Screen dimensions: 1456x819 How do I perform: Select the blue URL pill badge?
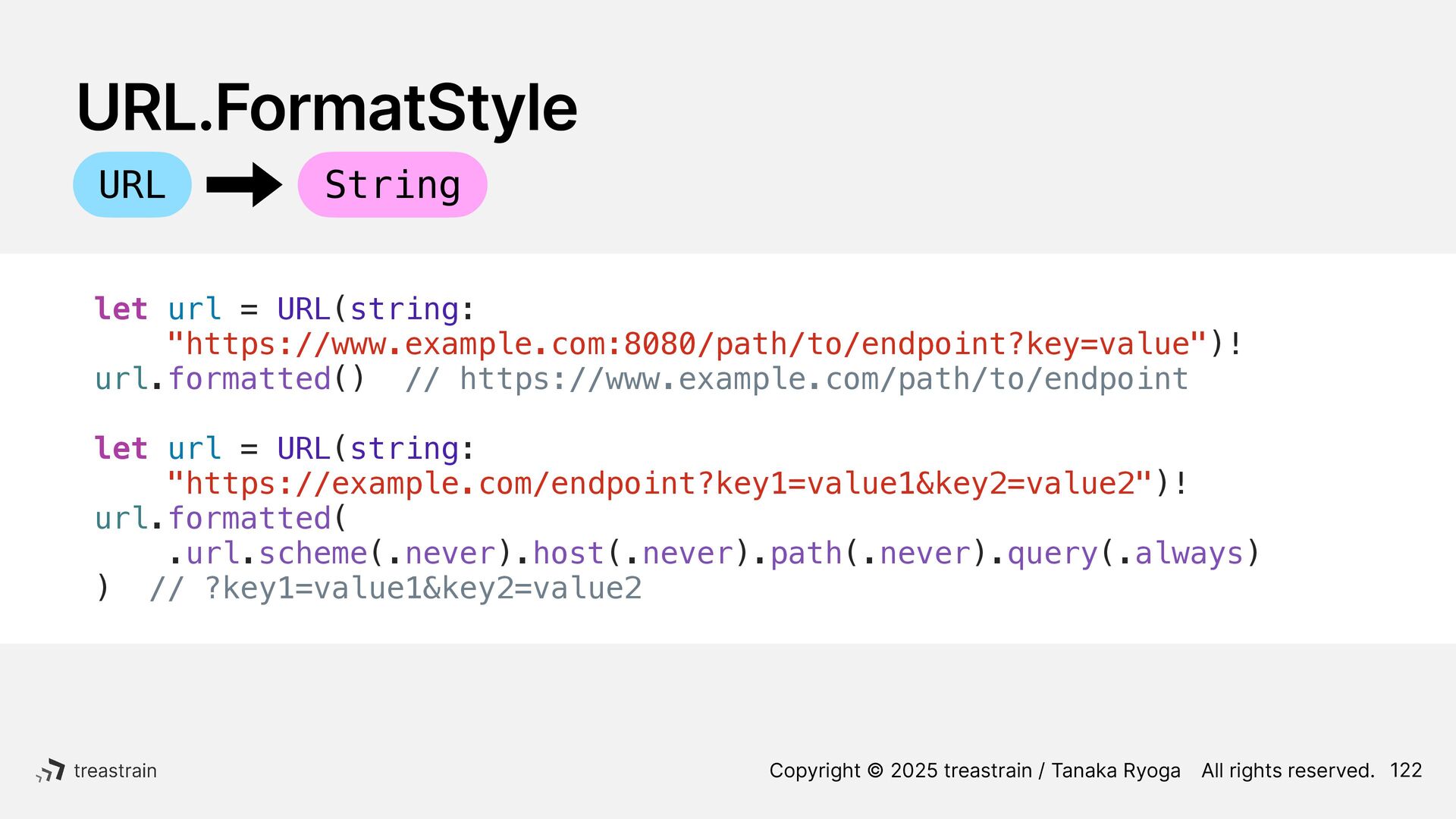(132, 184)
